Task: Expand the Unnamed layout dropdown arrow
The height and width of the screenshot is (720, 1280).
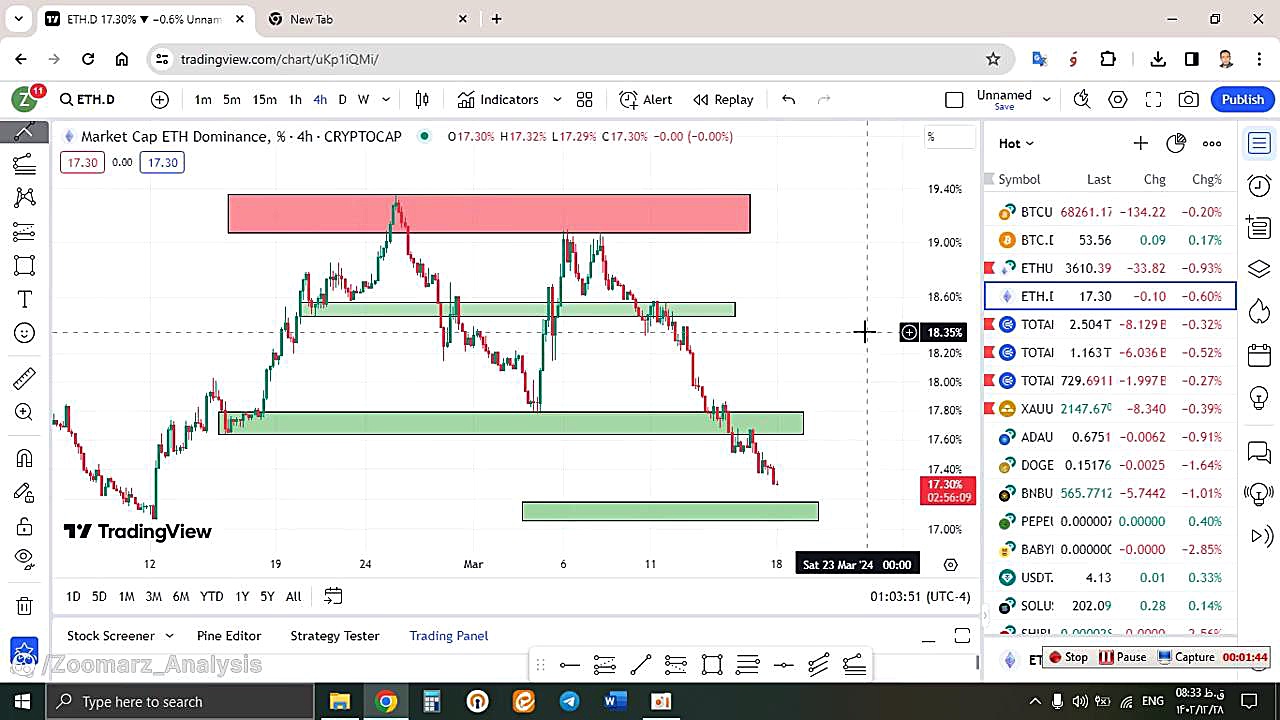Action: click(1047, 99)
